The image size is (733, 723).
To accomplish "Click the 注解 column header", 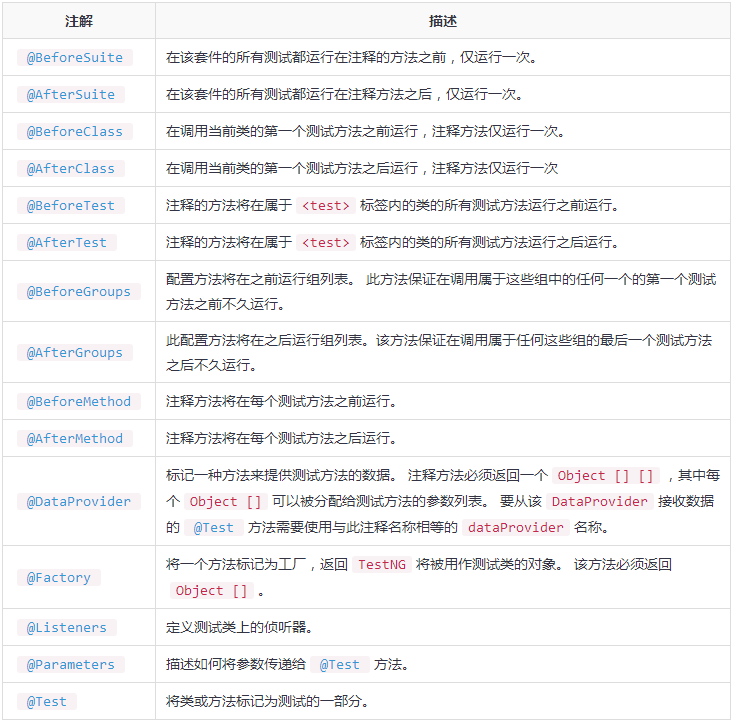I will 79,21.
